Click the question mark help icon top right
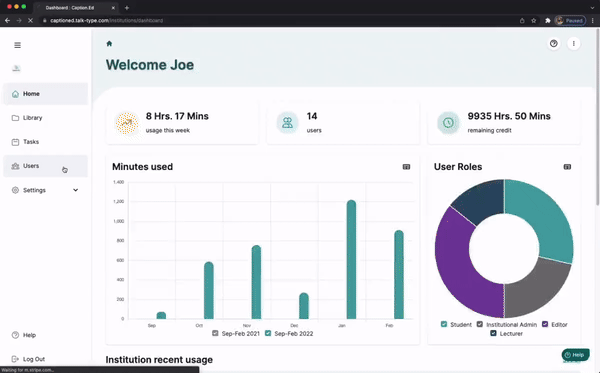 click(x=553, y=44)
